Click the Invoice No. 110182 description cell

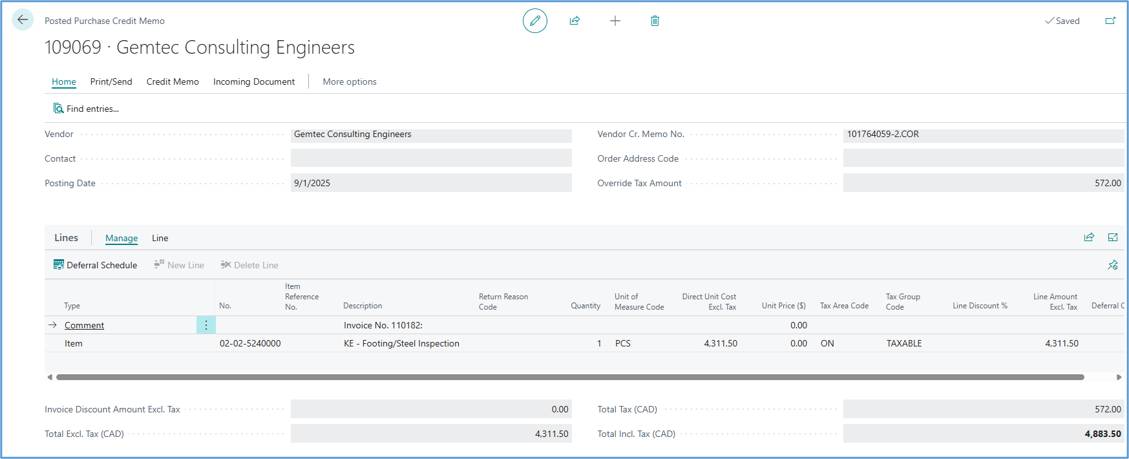pyautogui.click(x=382, y=325)
